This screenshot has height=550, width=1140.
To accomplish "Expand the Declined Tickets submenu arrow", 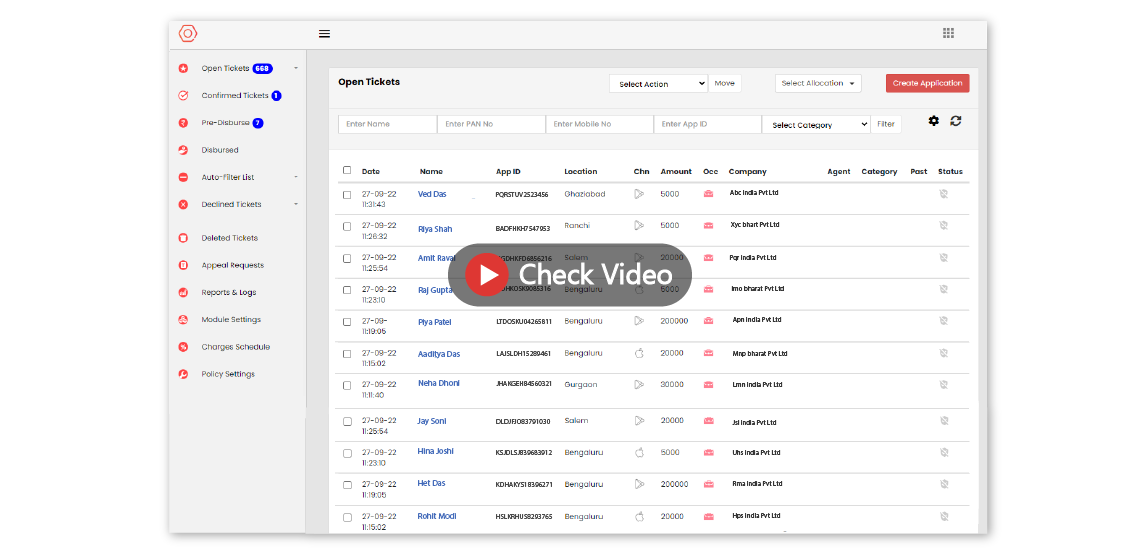I will 296,204.
